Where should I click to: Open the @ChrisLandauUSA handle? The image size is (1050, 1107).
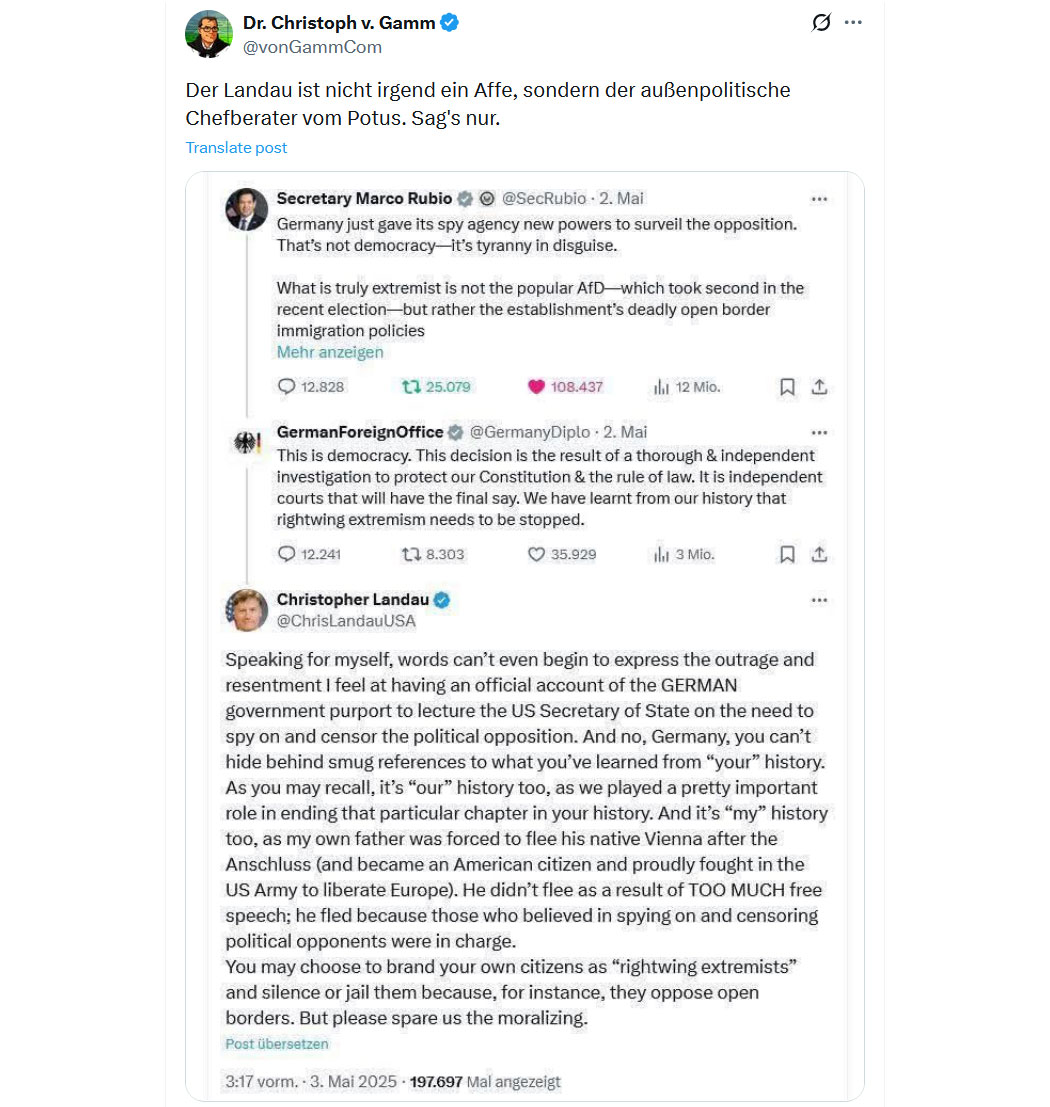point(346,621)
